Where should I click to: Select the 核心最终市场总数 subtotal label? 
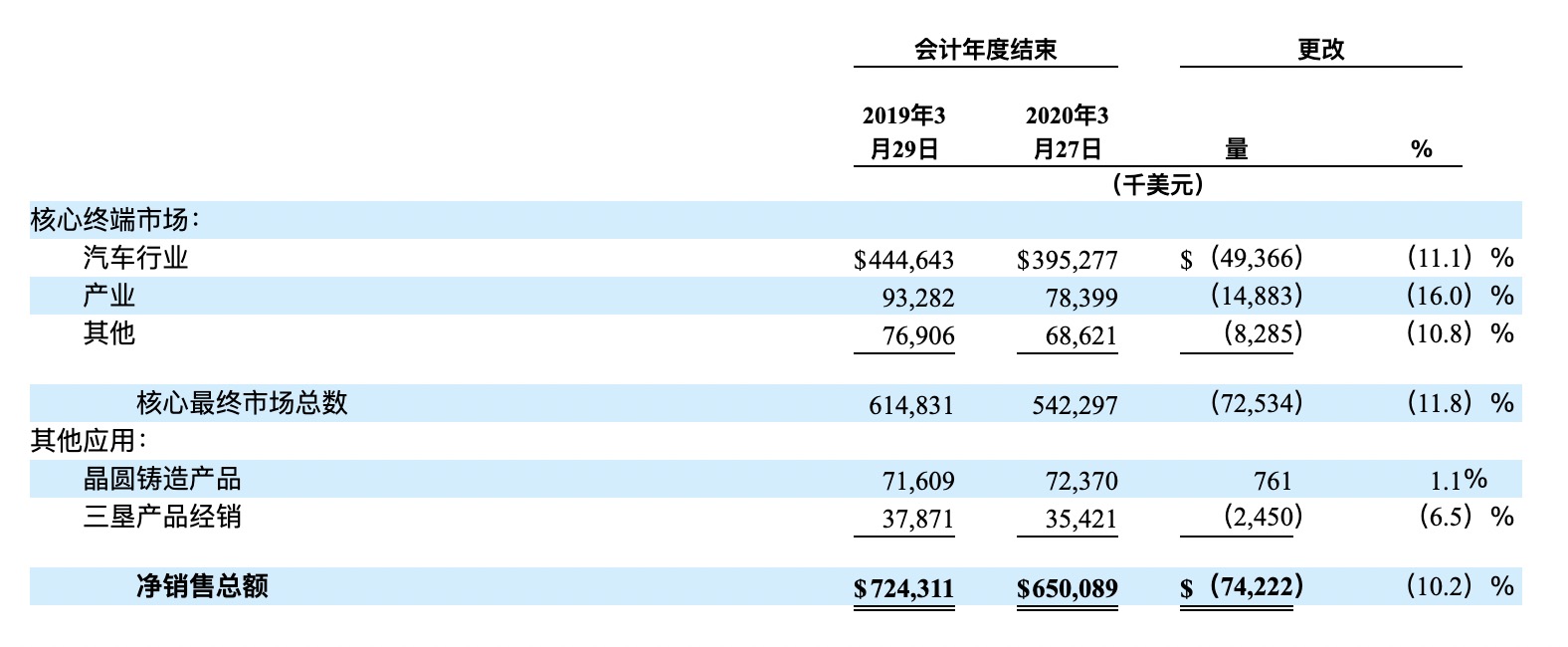242,402
